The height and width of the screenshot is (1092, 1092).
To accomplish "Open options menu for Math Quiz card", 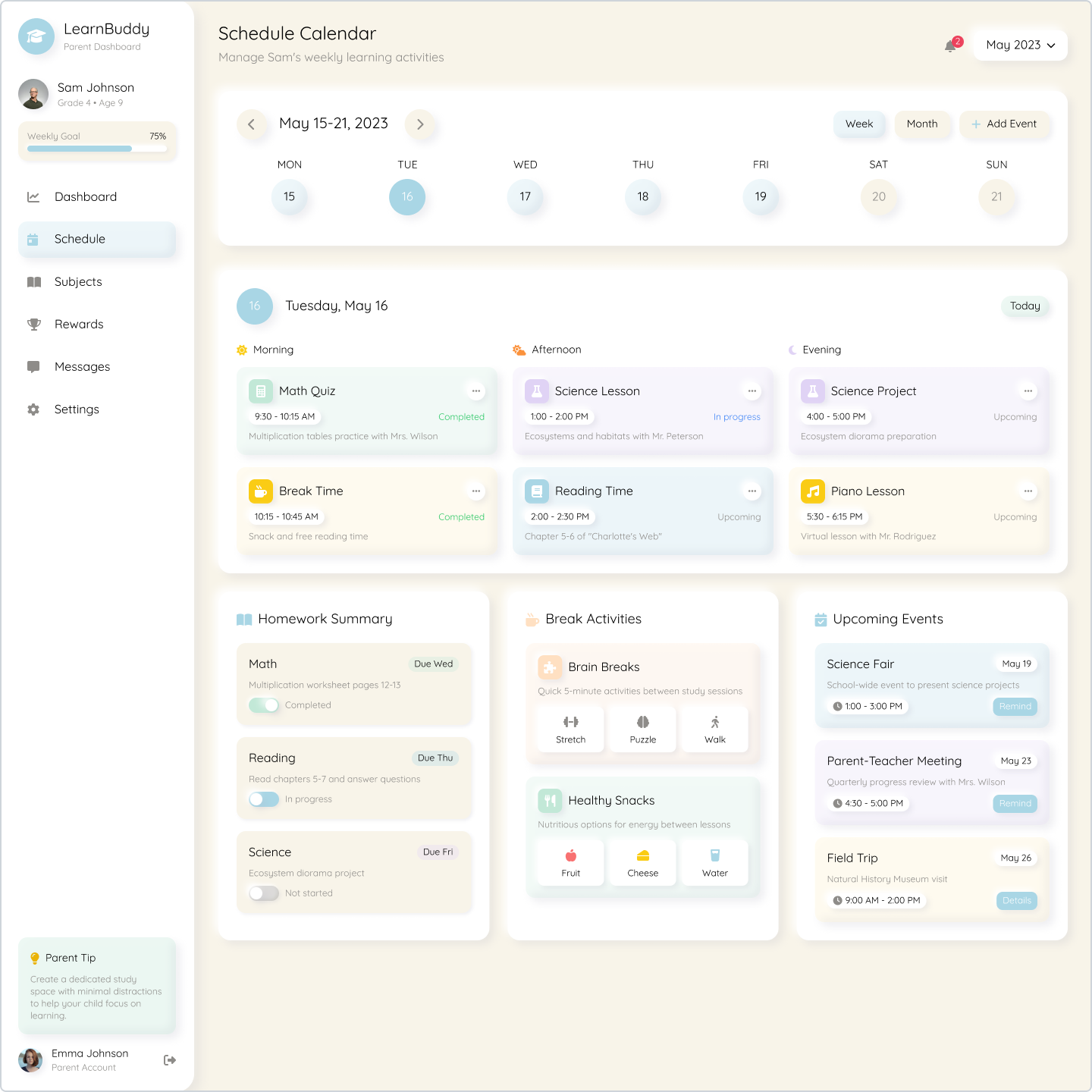I will 475,391.
